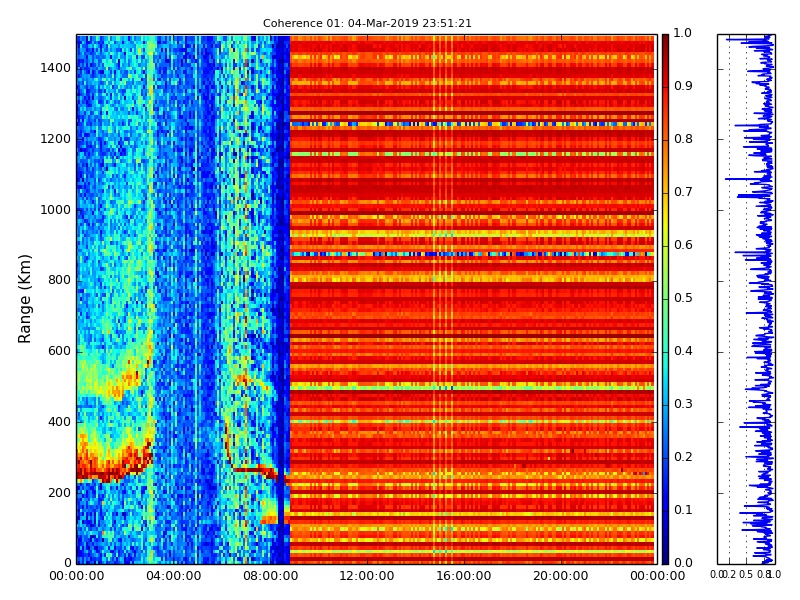
Task: Select the 1000 range tick label
Action: click(56, 210)
